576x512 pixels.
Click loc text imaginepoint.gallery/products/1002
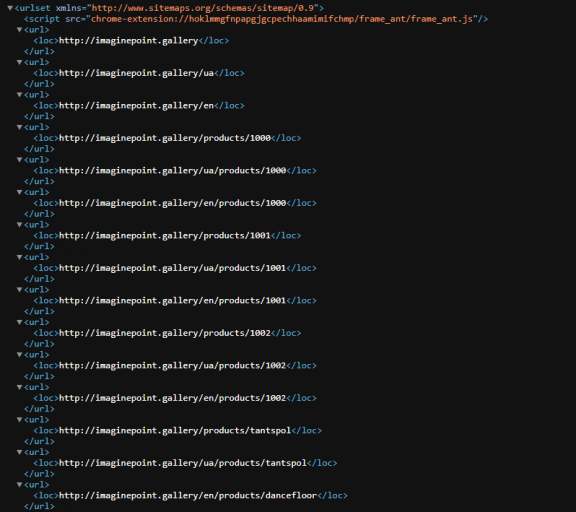coord(165,333)
